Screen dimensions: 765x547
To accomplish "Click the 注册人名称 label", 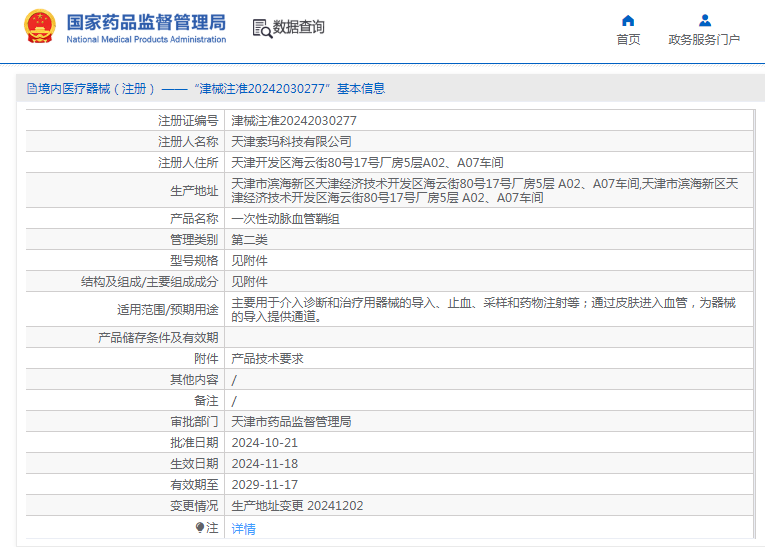I will click(x=188, y=142).
